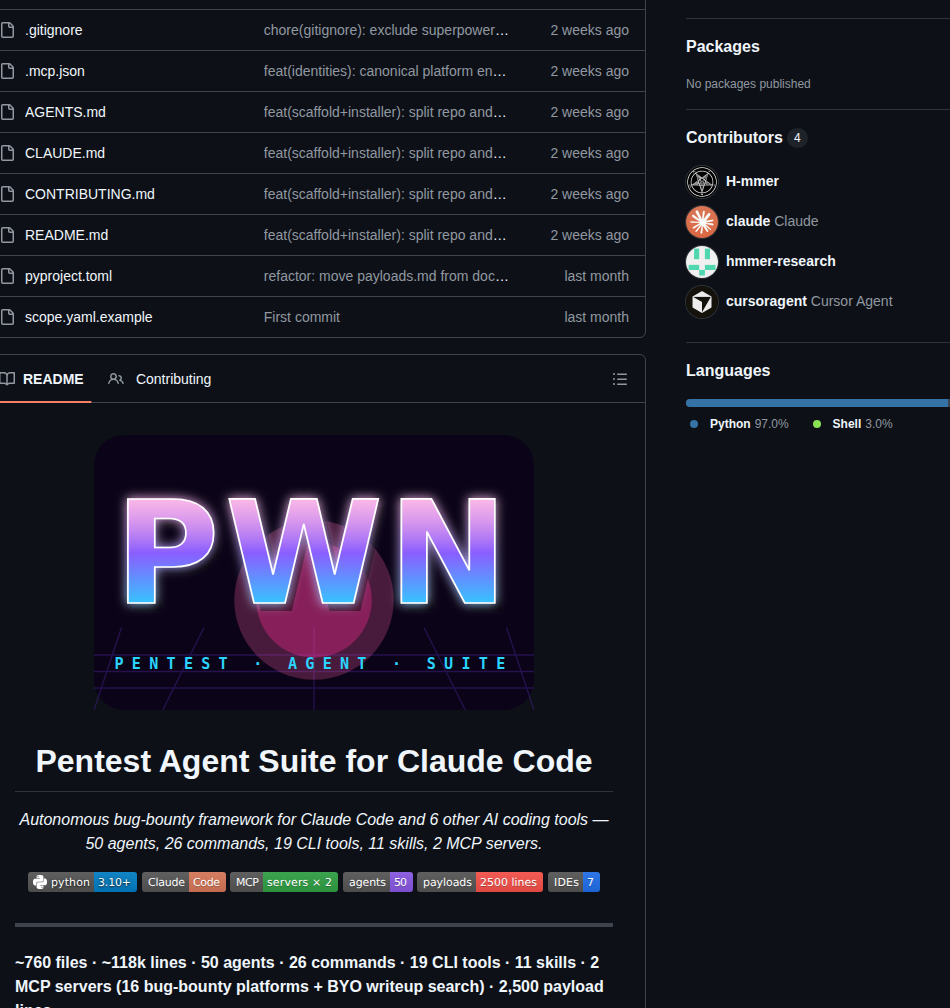Open the First commit message link
The image size is (950, 1008).
301,317
